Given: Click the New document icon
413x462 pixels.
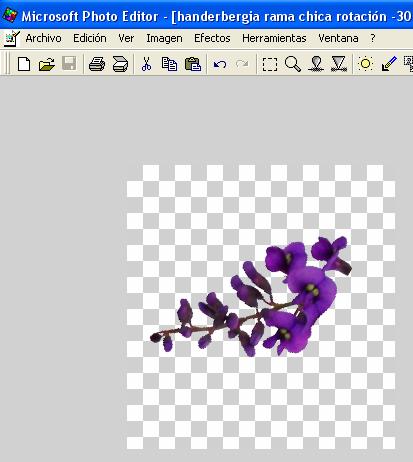Looking at the screenshot, I should (x=24, y=64).
